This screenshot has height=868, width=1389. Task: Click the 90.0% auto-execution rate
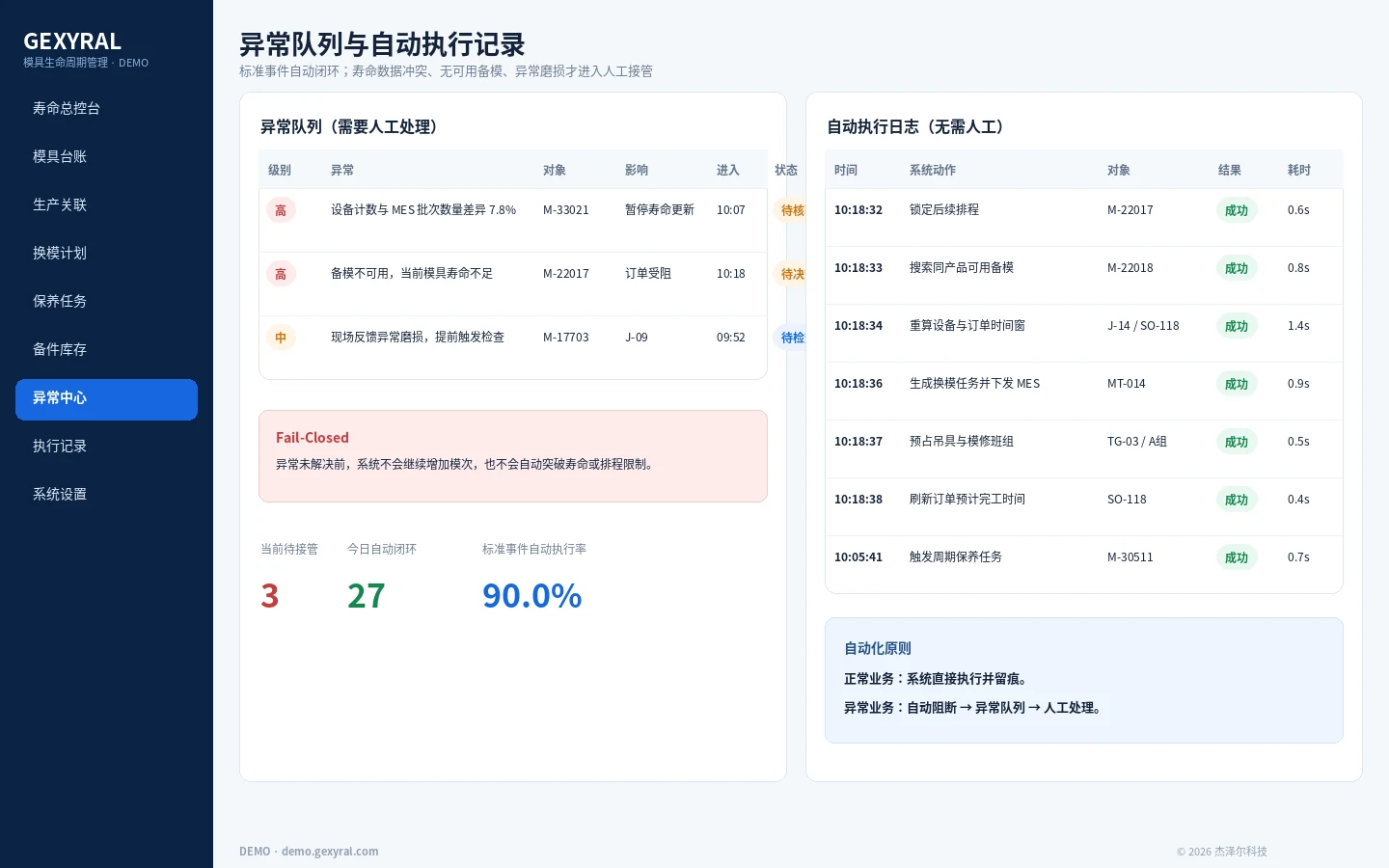(x=532, y=596)
